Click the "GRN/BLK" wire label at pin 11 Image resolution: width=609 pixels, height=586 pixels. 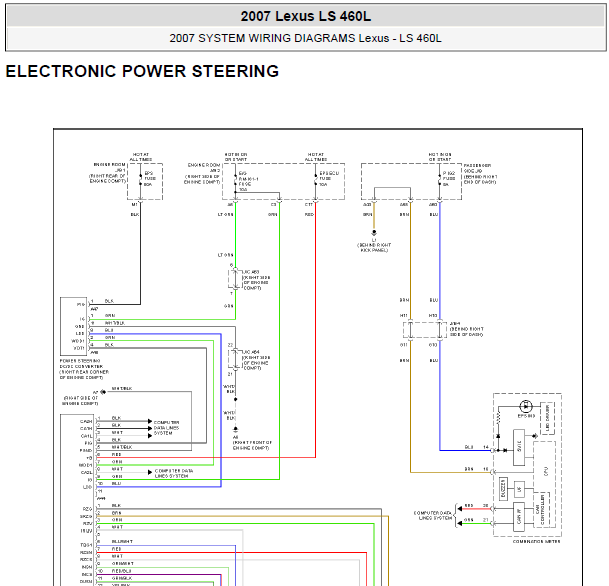pos(122,578)
